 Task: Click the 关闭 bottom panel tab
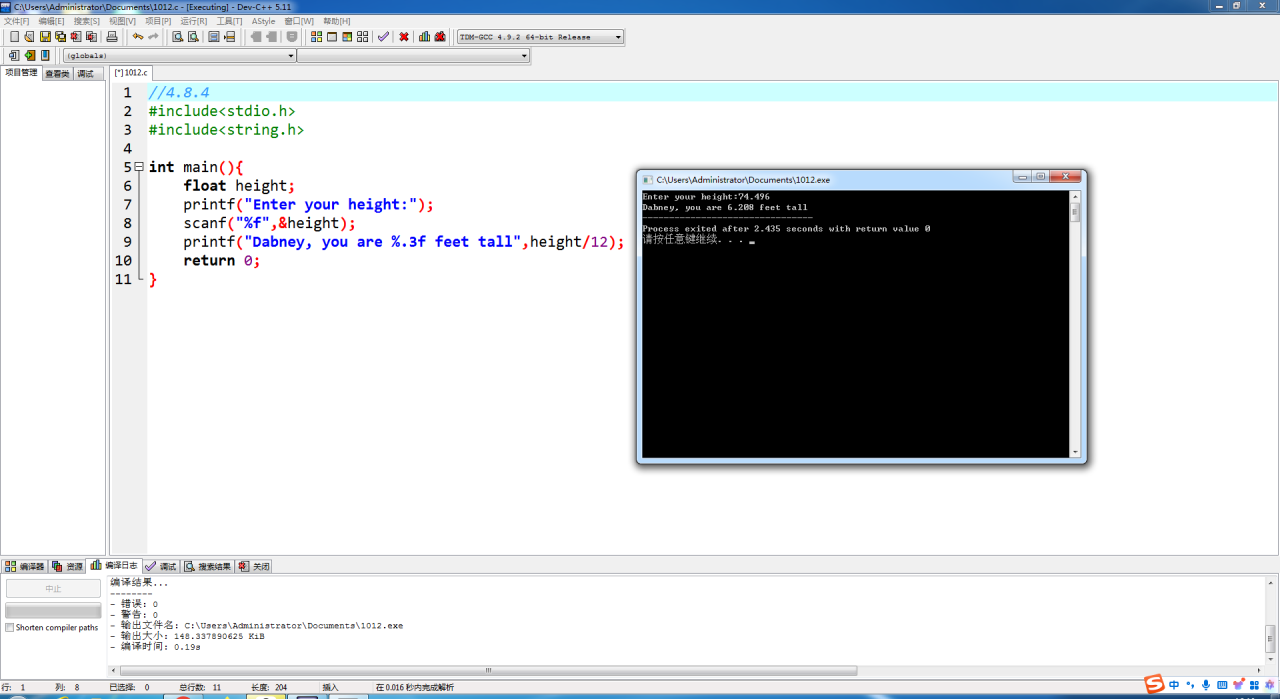click(254, 566)
